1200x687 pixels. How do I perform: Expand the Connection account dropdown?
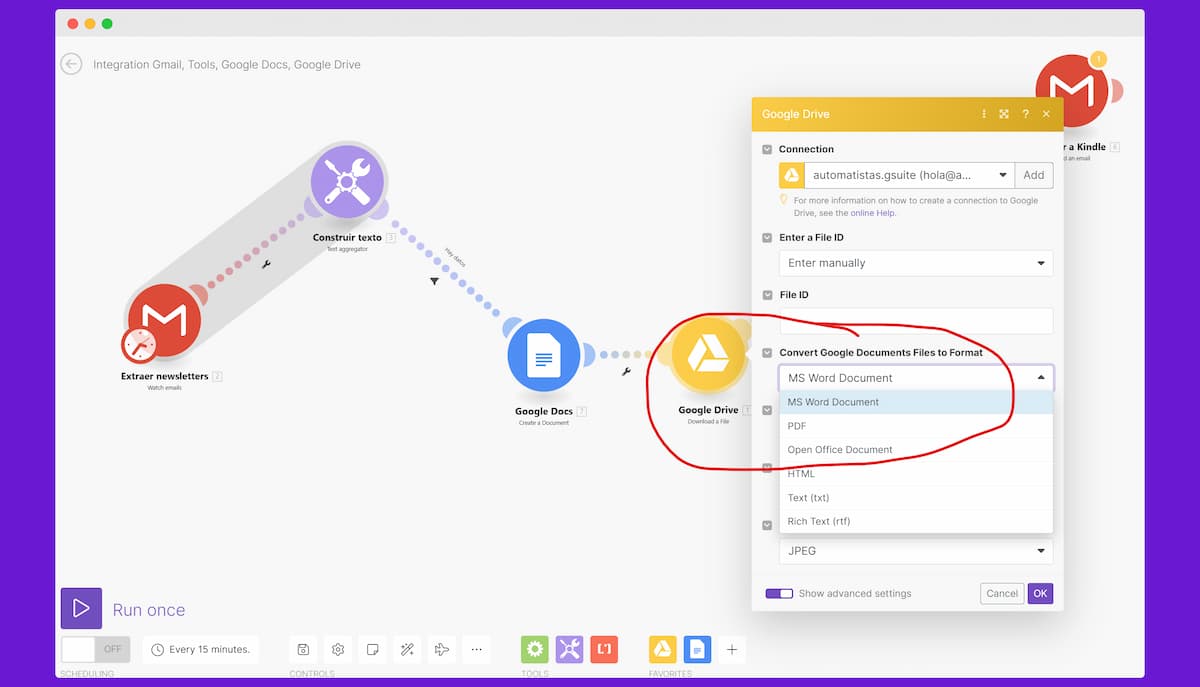point(1003,175)
